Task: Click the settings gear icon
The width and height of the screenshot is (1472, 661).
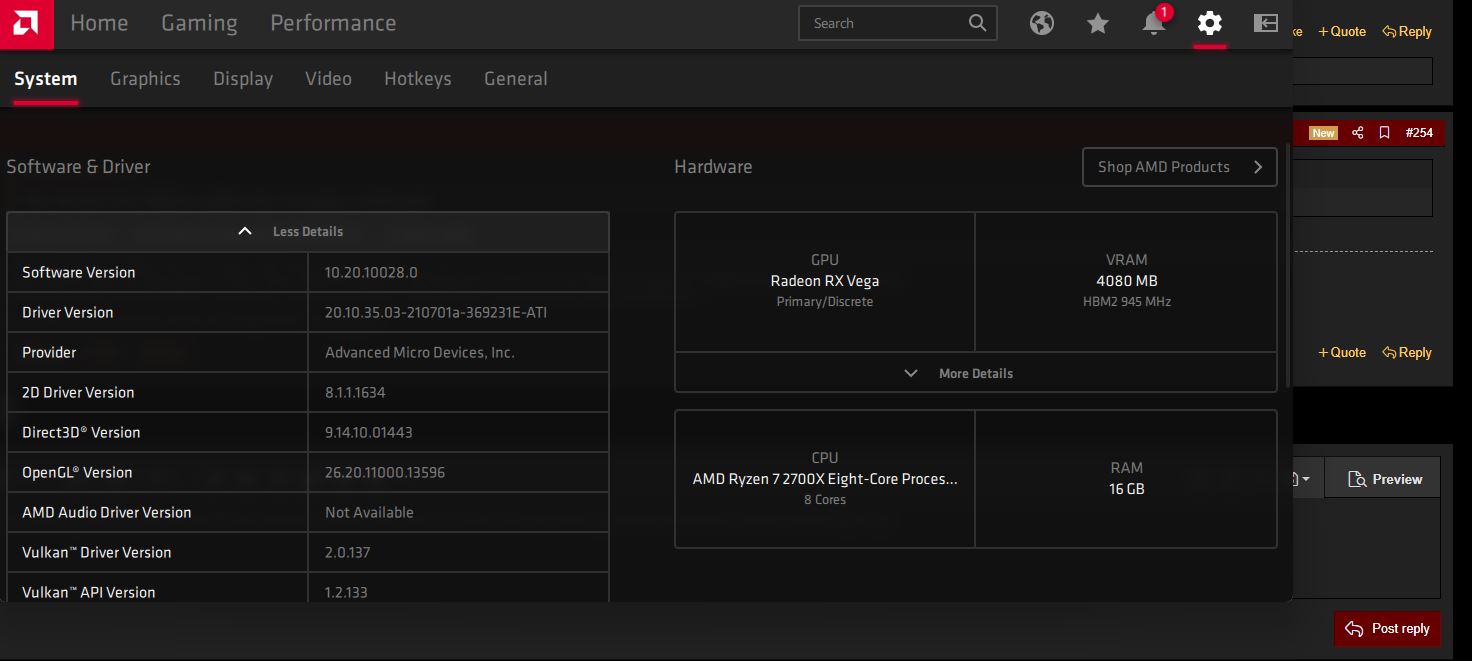Action: (x=1210, y=23)
